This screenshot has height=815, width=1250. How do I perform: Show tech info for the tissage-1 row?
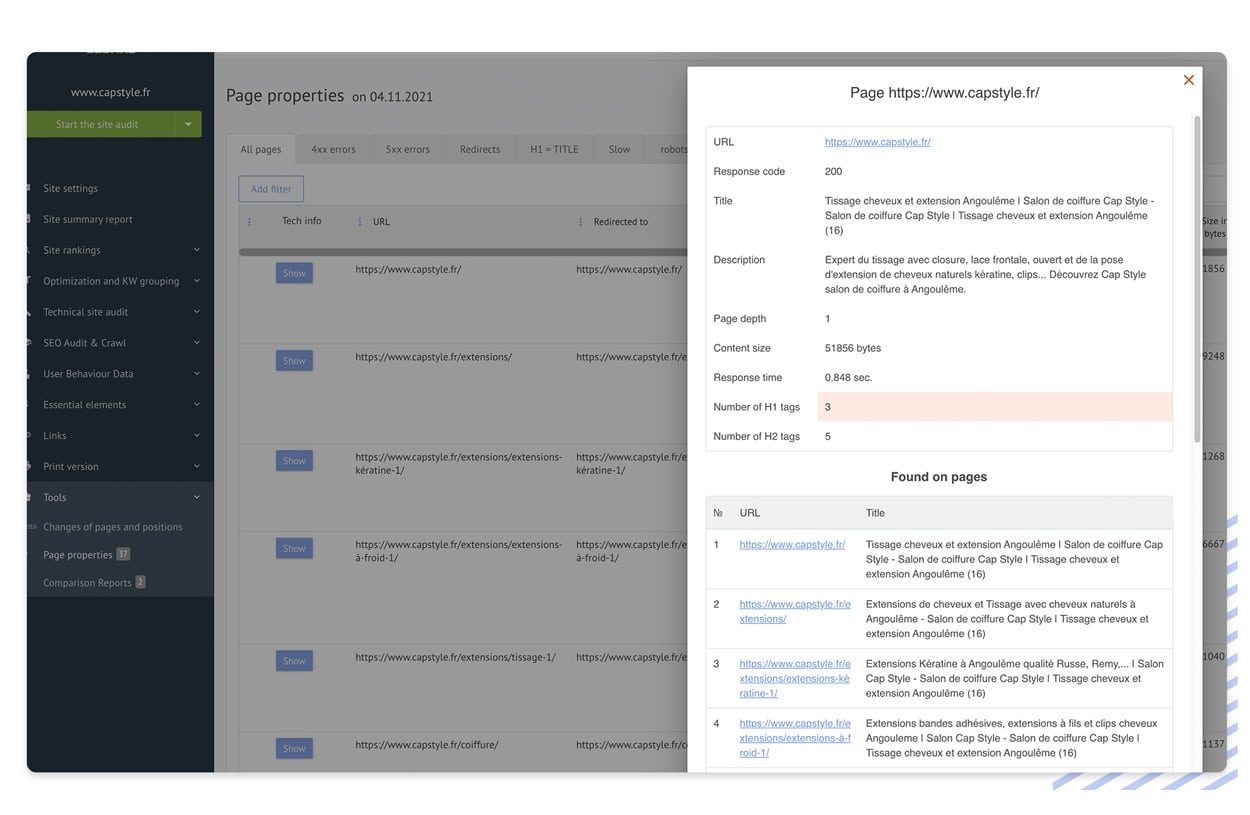[x=294, y=661]
